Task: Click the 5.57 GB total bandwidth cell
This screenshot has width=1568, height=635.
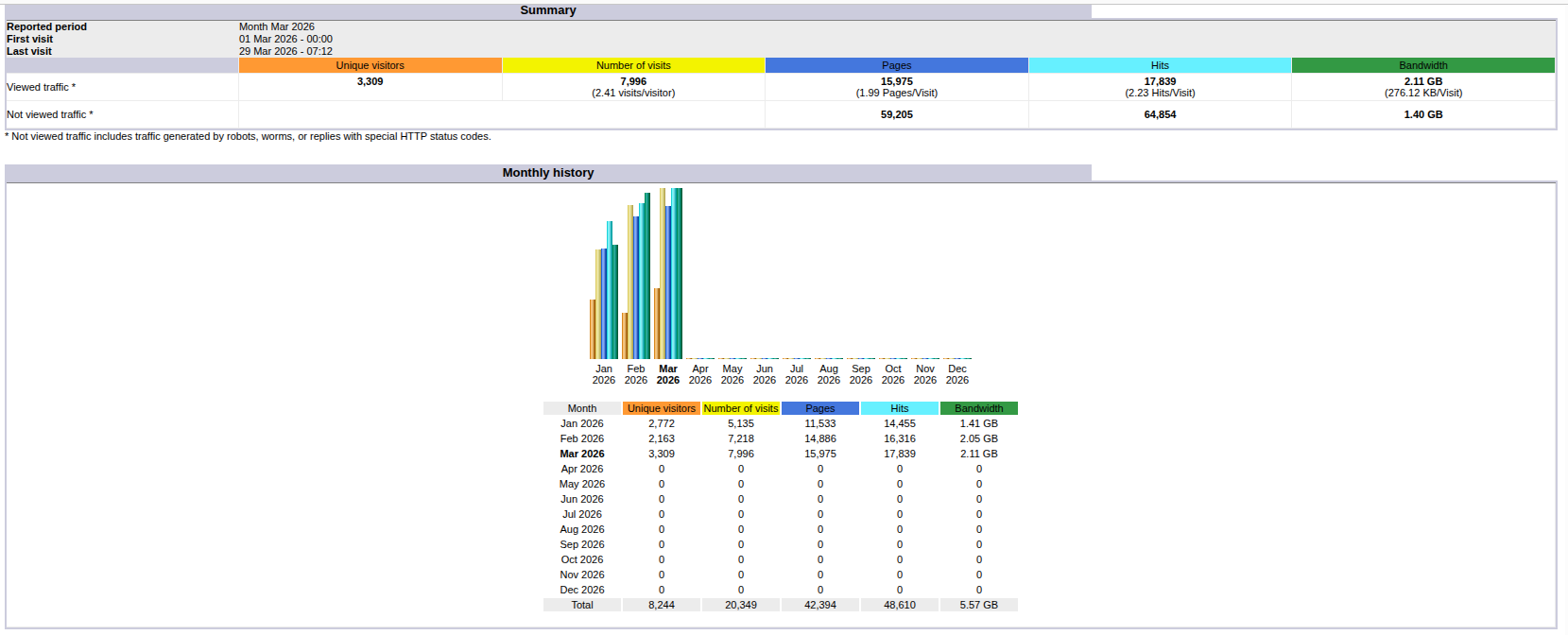Action: [x=978, y=605]
